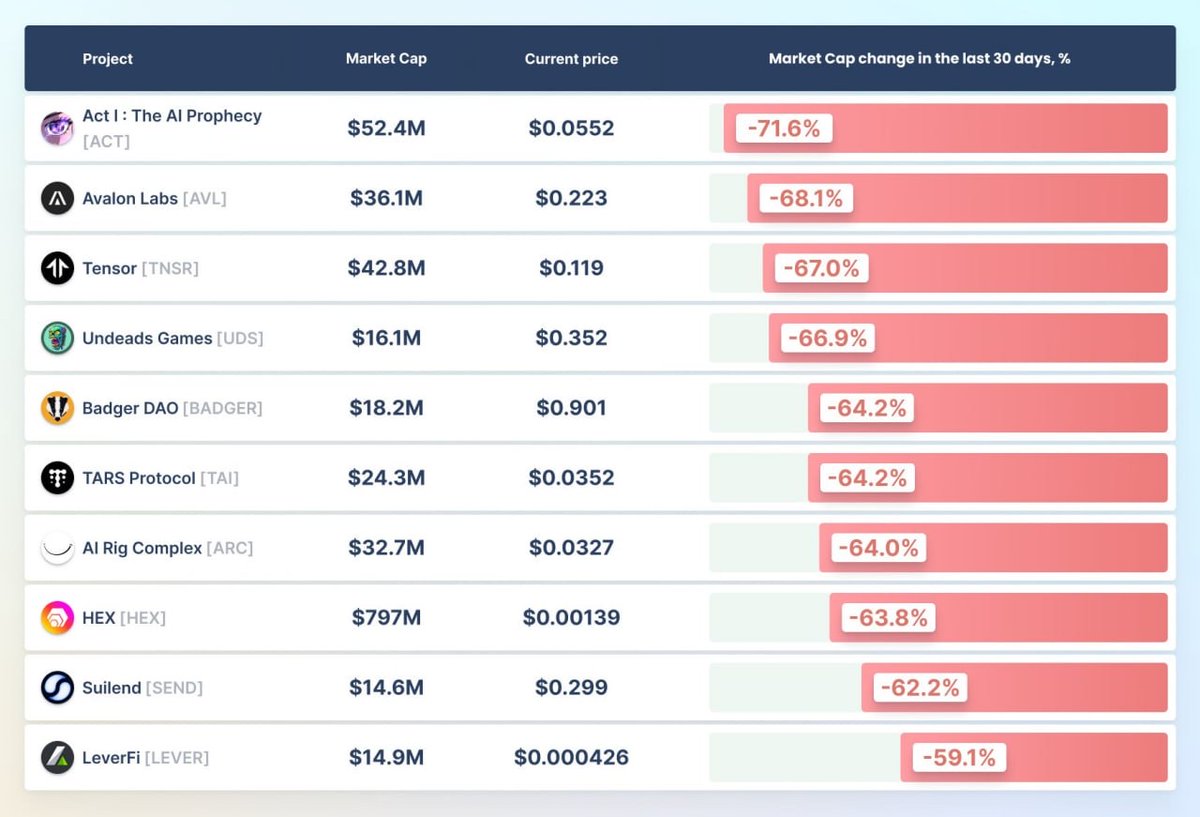Click the Suilend logo icon
Screen dimensions: 1200x817
point(57,688)
